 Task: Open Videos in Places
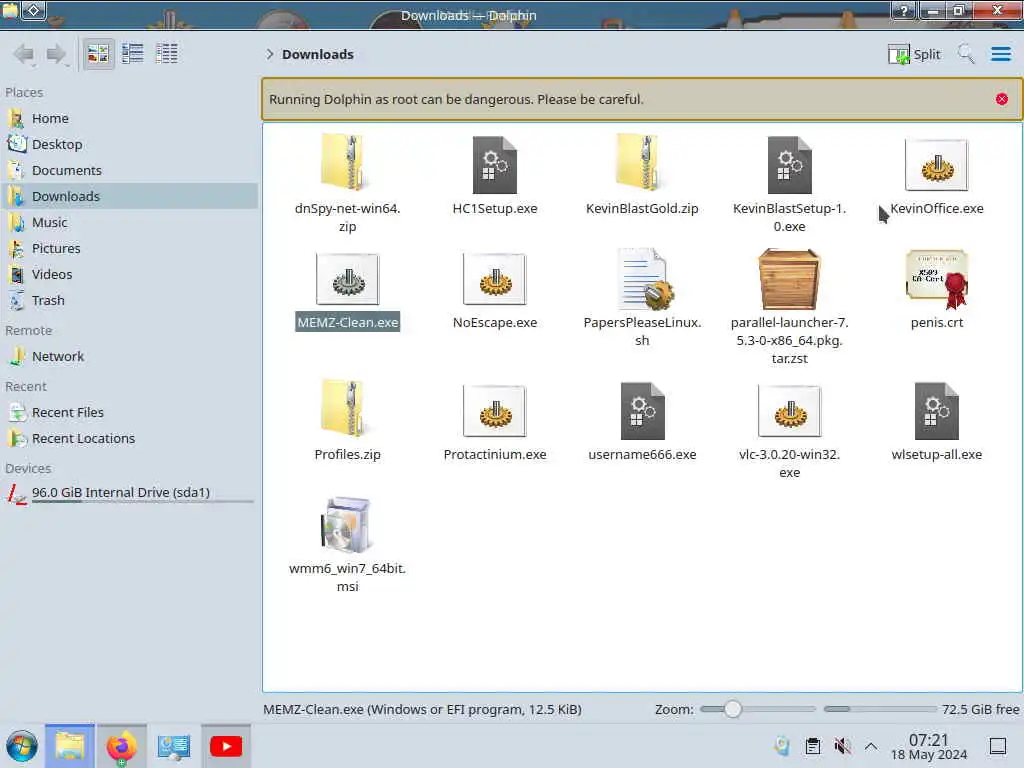131,275
